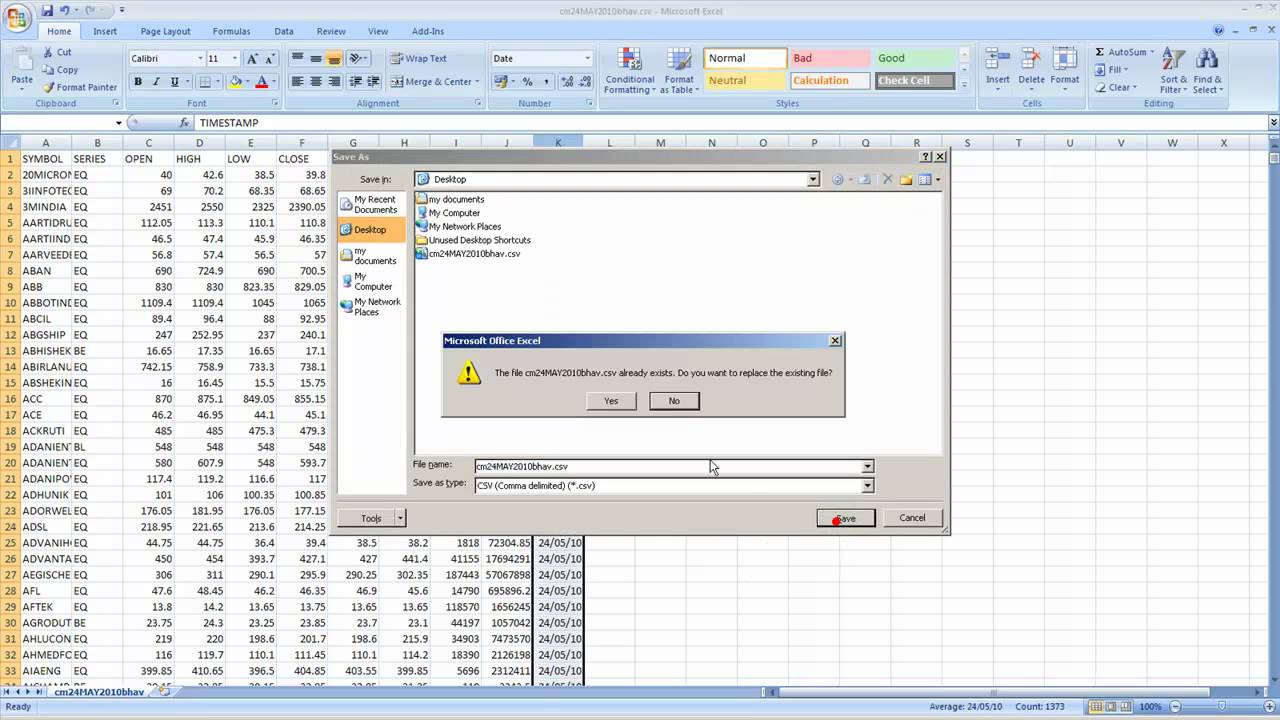Toggle Align Text Left

pyautogui.click(x=297, y=82)
